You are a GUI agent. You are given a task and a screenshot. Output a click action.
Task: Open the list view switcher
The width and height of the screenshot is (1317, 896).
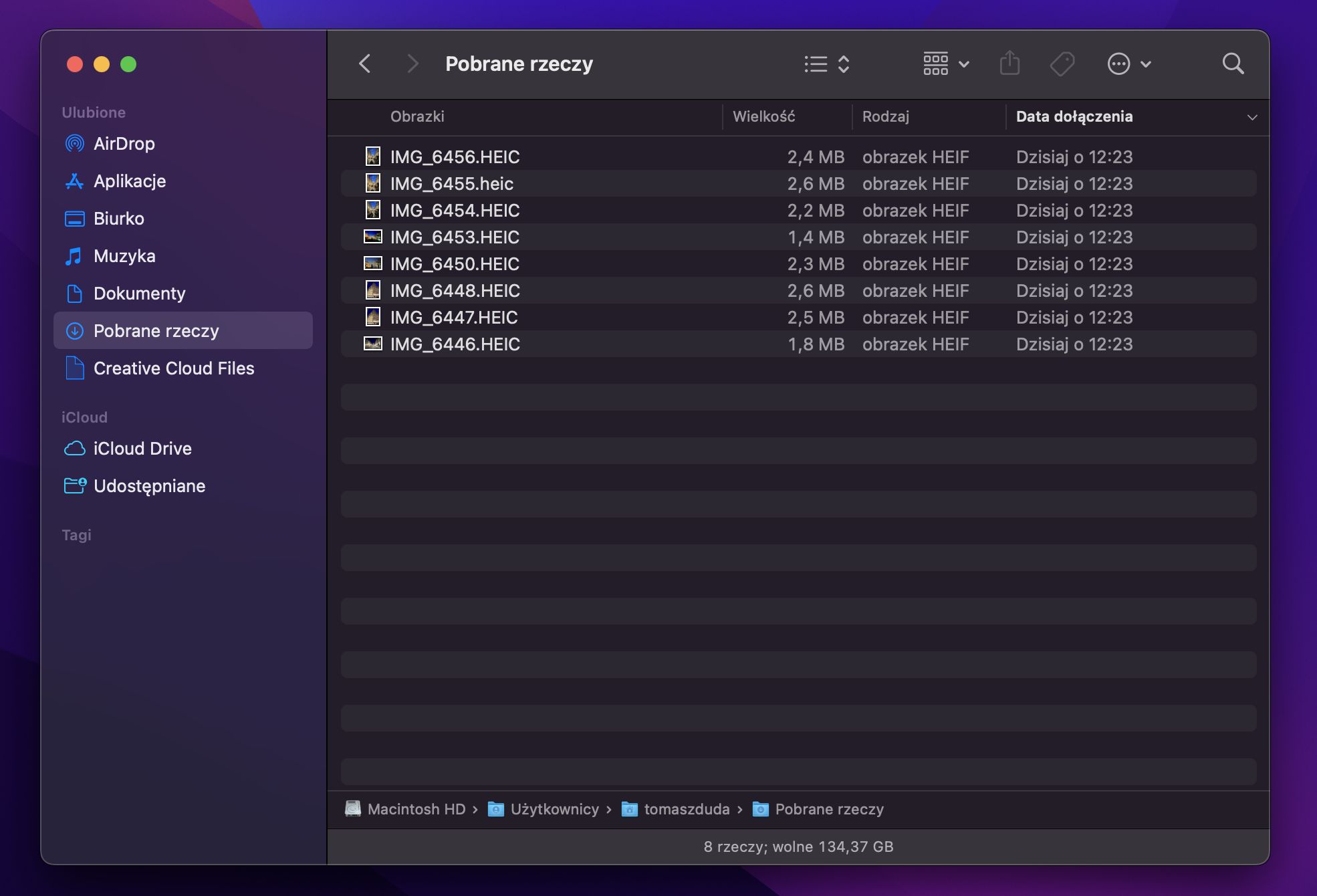827,64
